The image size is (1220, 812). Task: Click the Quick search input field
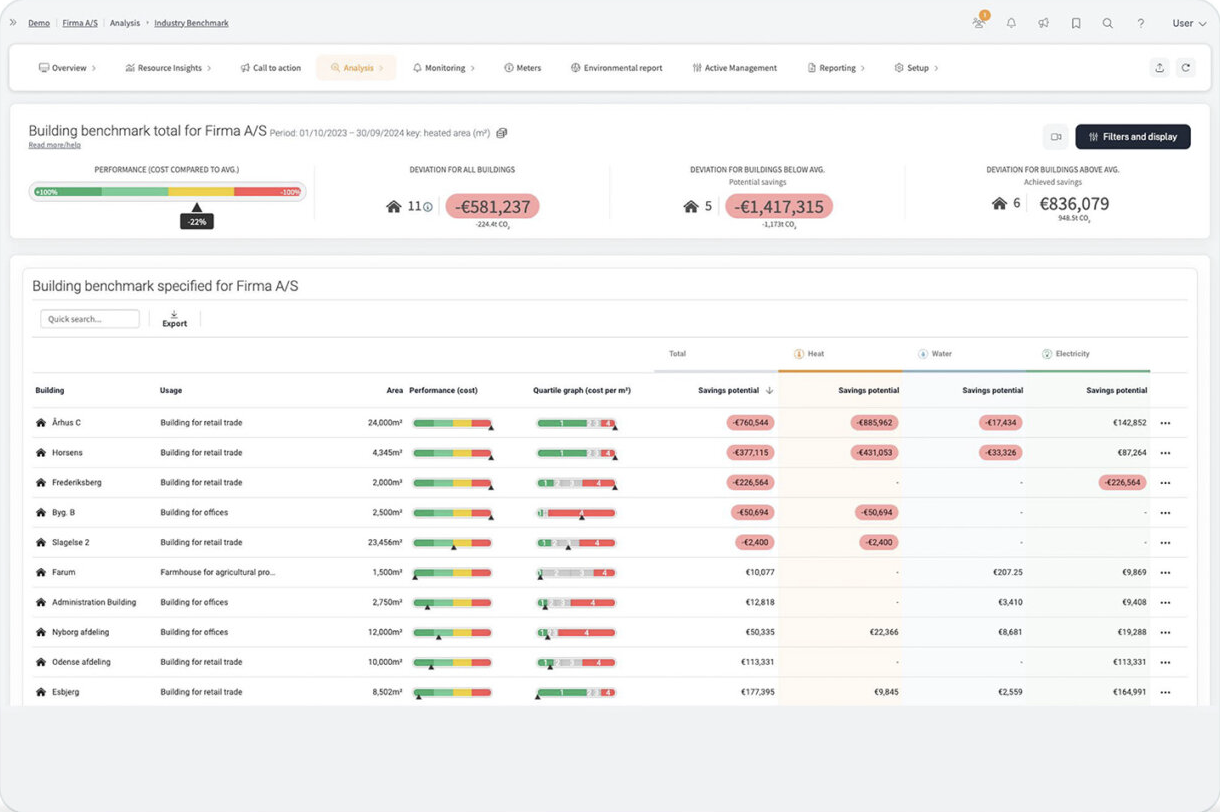90,319
